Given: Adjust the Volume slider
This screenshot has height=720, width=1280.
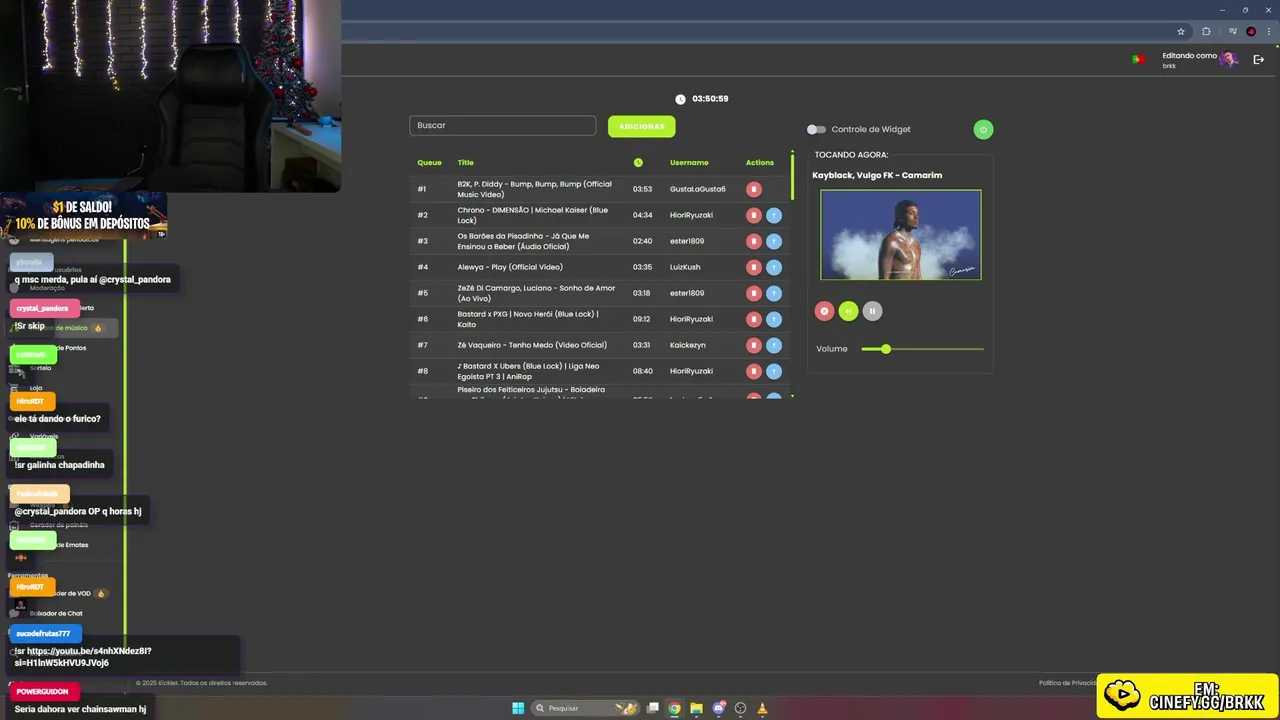Looking at the screenshot, I should (922, 349).
